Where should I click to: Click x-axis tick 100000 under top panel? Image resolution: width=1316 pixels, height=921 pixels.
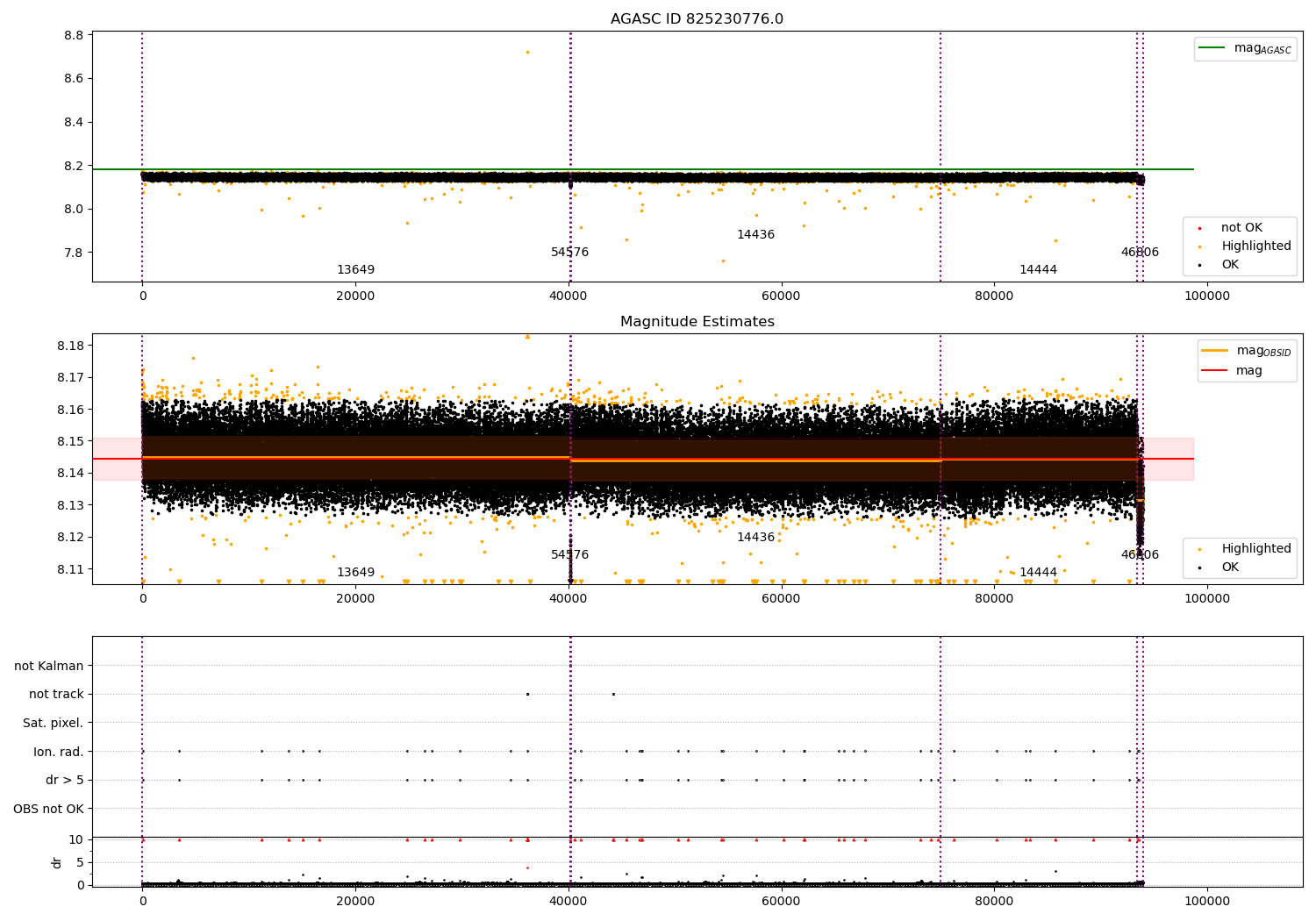pos(1207,296)
